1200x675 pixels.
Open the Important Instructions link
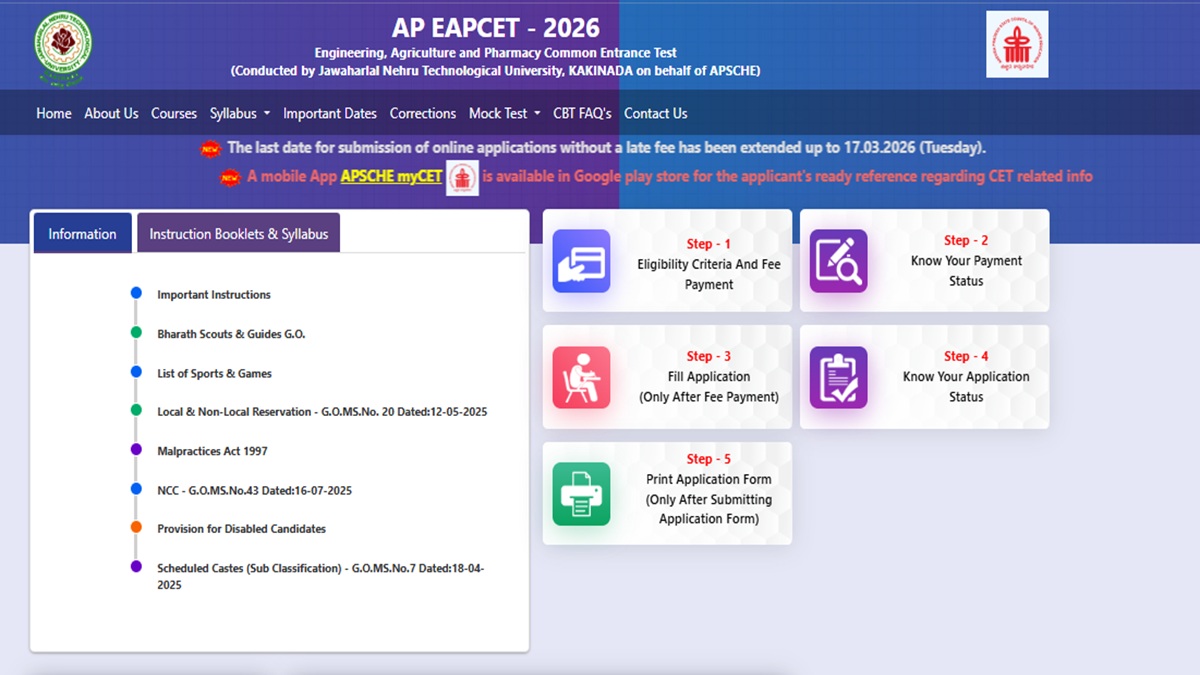(x=214, y=295)
